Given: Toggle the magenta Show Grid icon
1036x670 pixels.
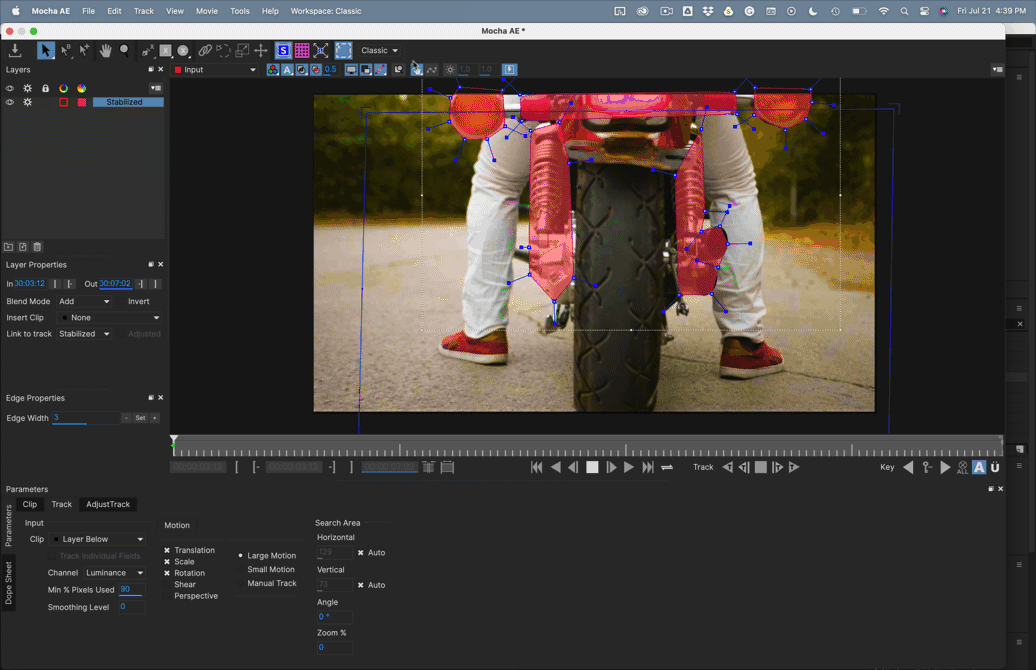Looking at the screenshot, I should click(302, 50).
